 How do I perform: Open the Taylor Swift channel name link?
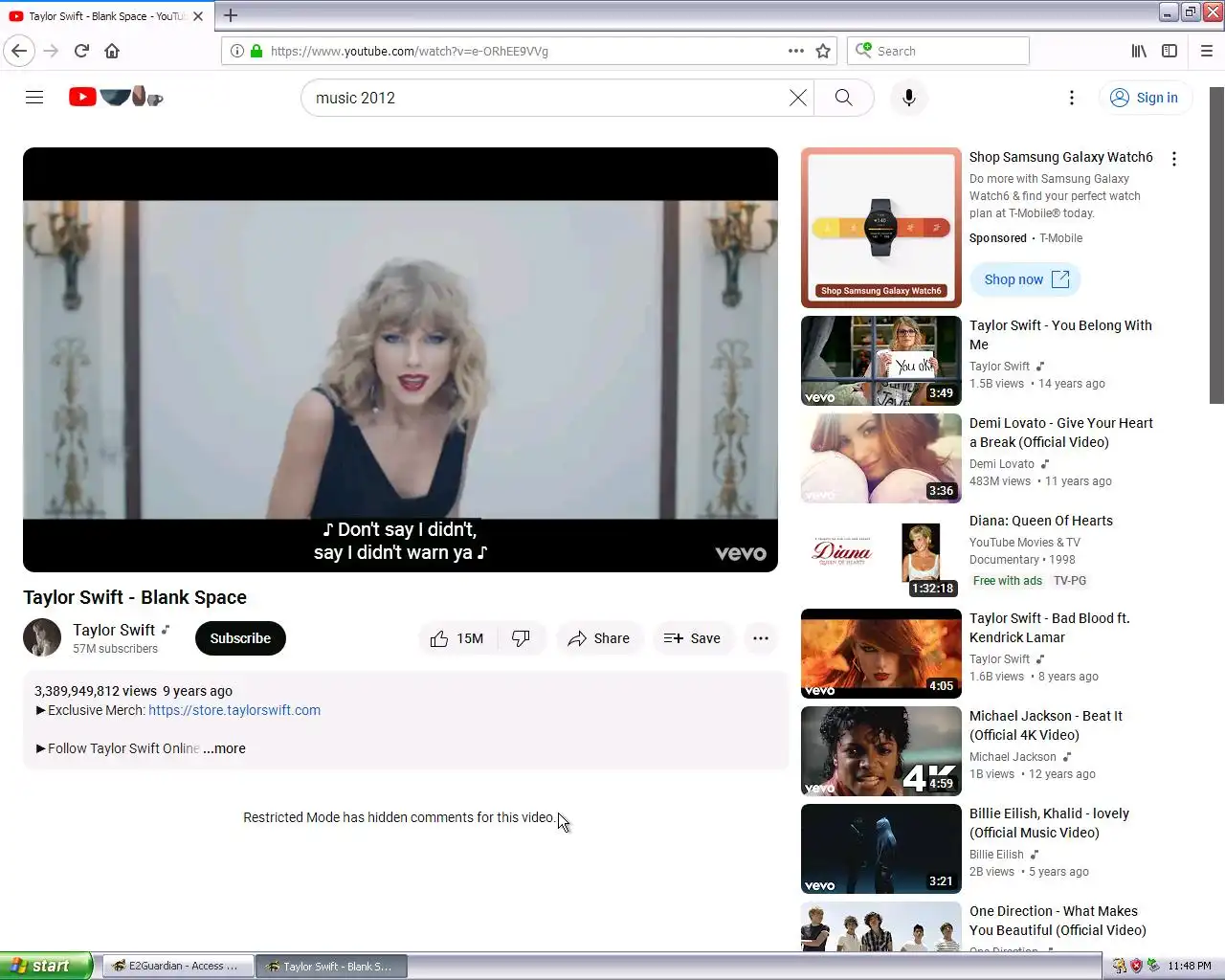coord(114,630)
